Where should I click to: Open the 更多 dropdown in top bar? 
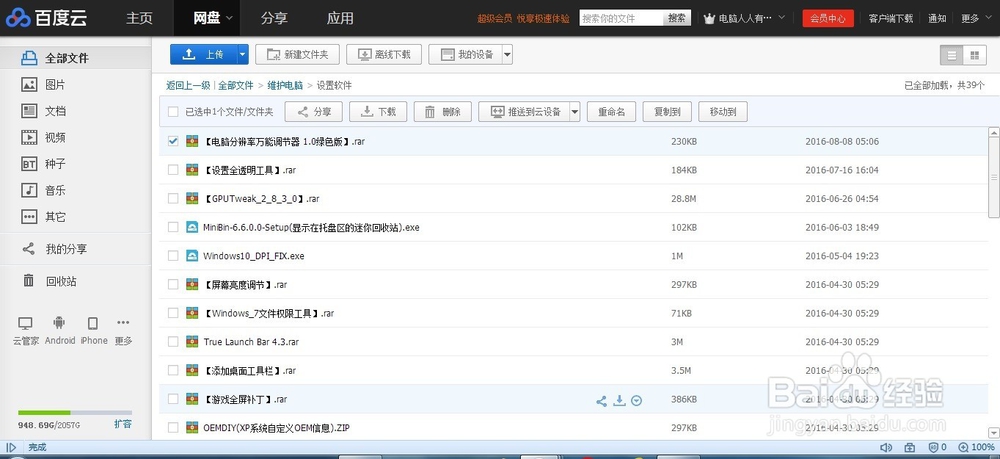tap(974, 18)
